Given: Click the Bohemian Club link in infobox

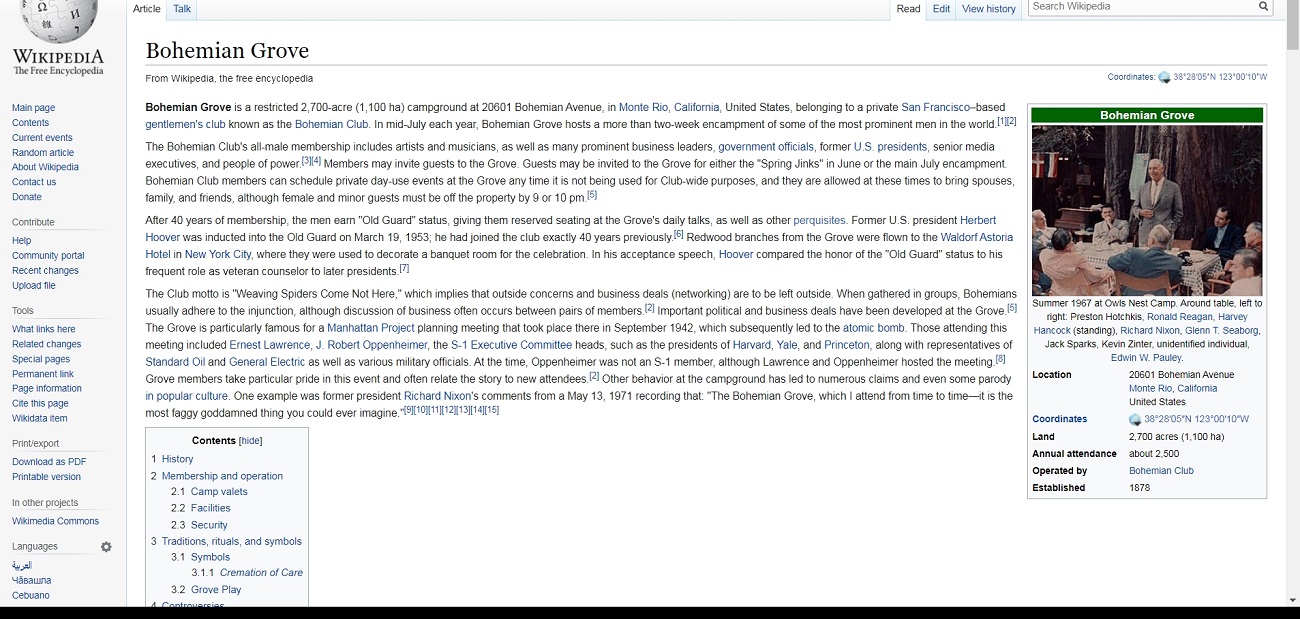Looking at the screenshot, I should 1161,471.
